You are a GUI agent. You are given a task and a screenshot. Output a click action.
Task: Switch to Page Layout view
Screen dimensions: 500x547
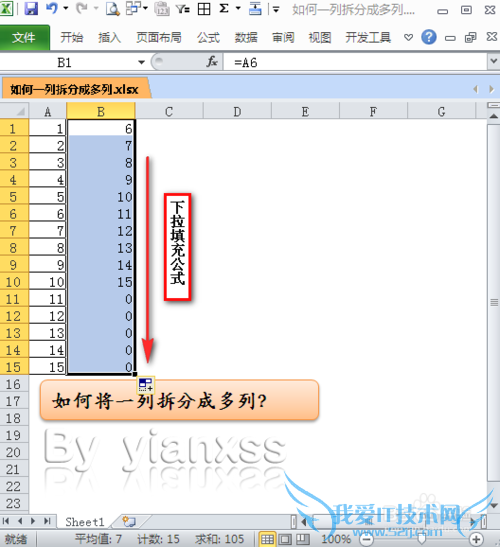[285, 539]
